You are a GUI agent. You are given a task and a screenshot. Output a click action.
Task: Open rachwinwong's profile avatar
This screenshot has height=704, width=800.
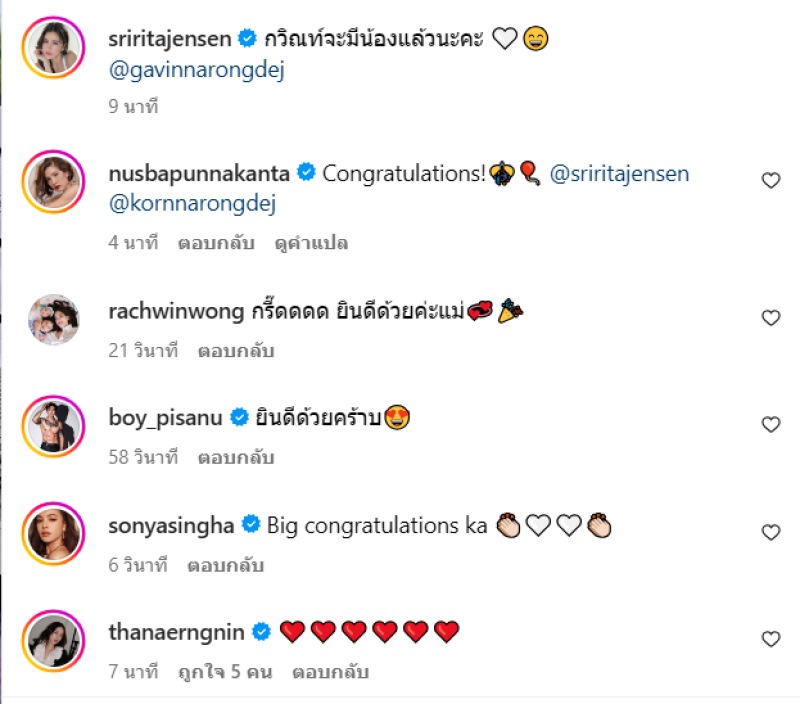53,319
